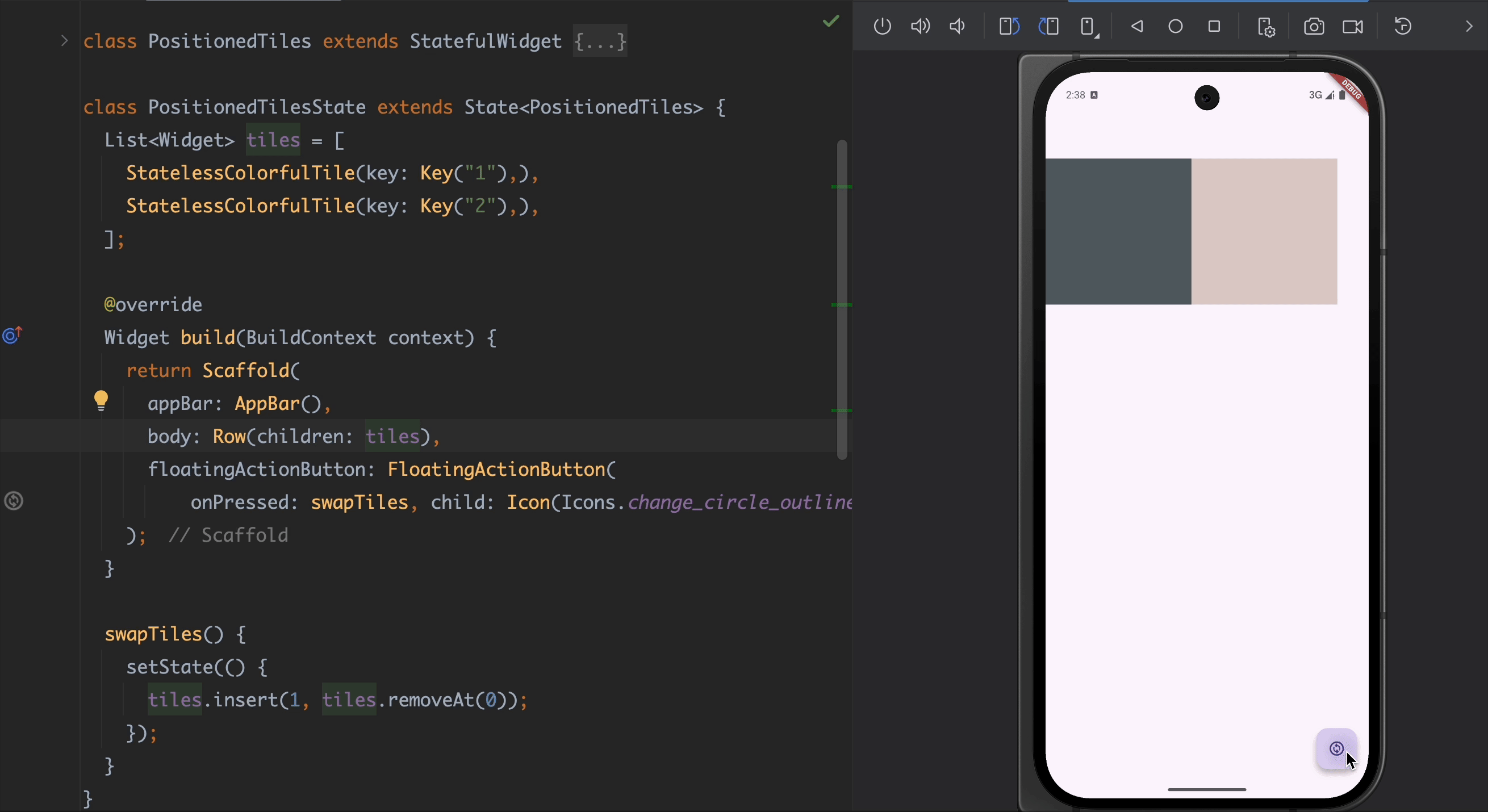The height and width of the screenshot is (812, 1488).
Task: Open the snapshots history icon
Action: [1402, 27]
